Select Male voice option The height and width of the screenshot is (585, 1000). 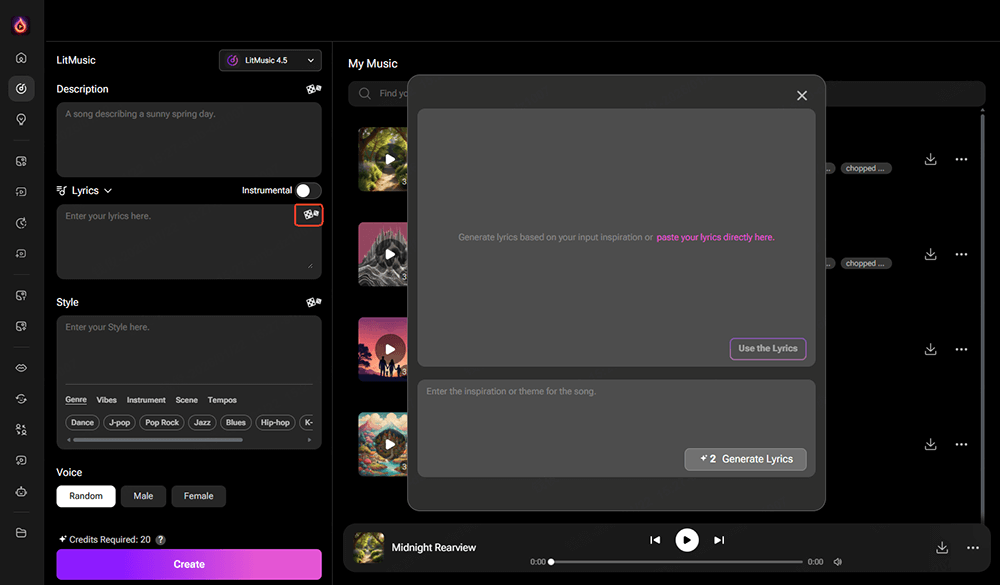pyautogui.click(x=143, y=496)
